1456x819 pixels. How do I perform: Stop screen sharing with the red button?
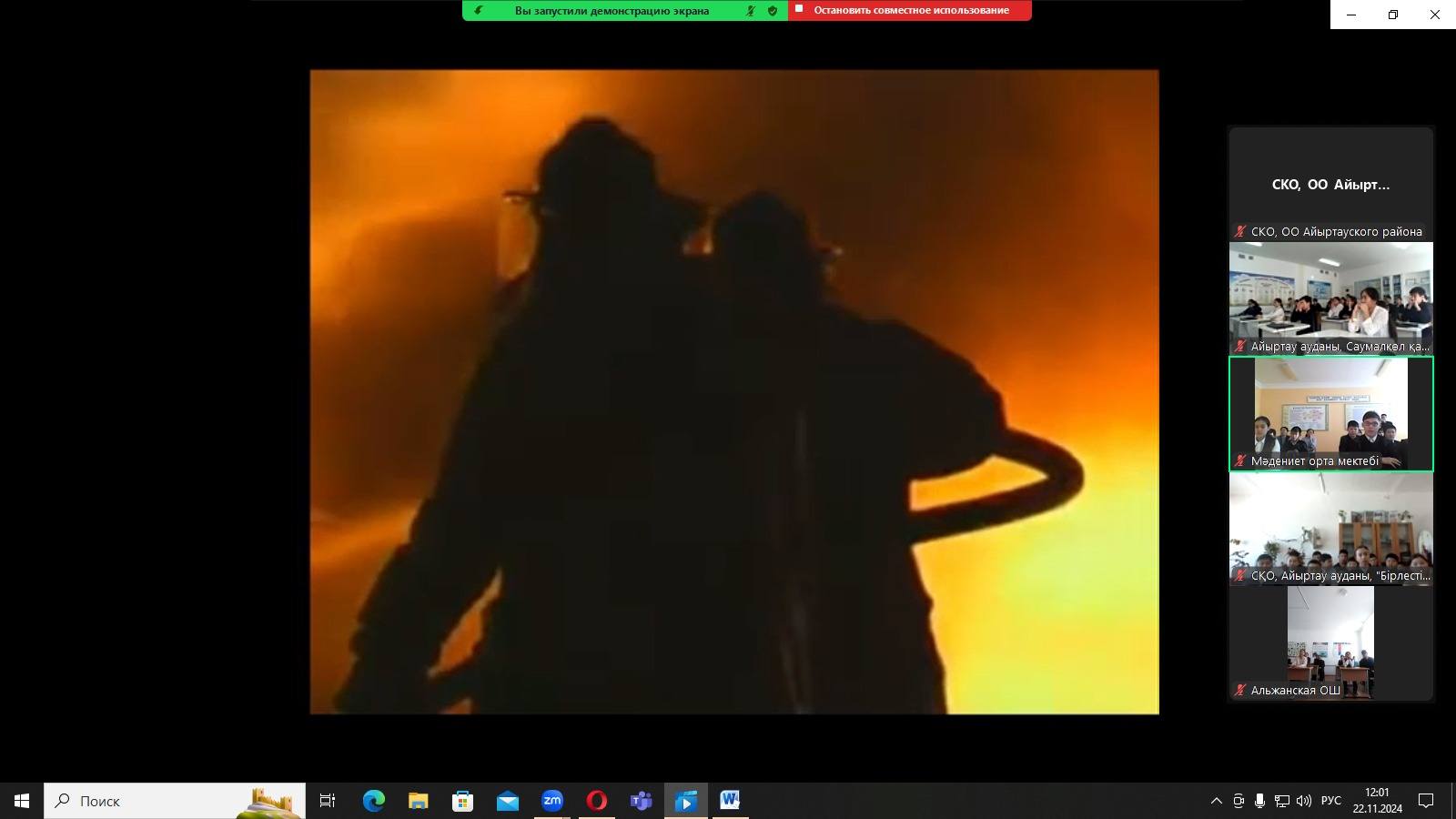click(910, 10)
